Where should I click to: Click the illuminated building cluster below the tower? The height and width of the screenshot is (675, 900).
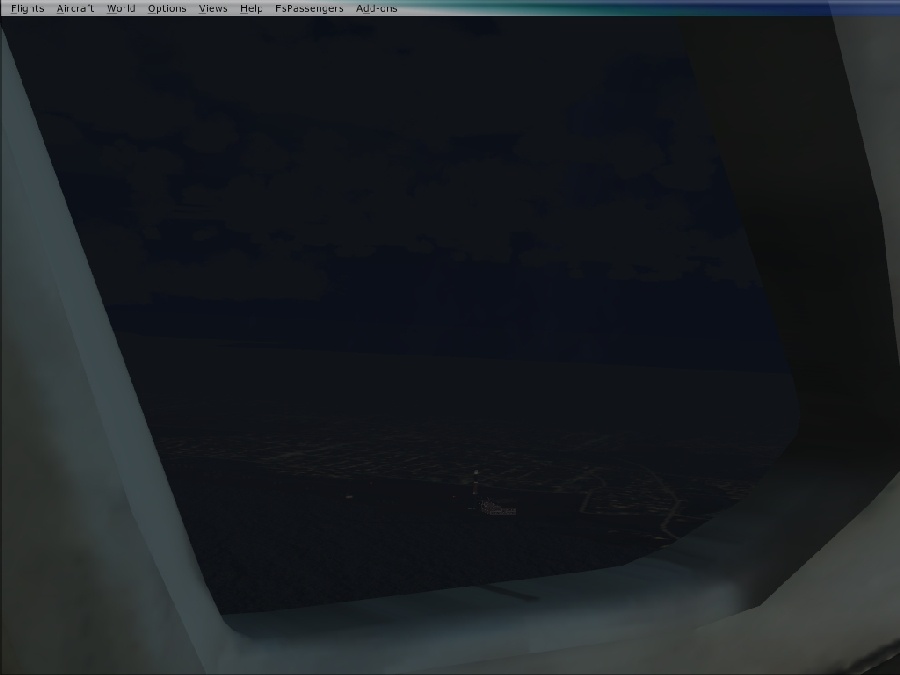[497, 509]
